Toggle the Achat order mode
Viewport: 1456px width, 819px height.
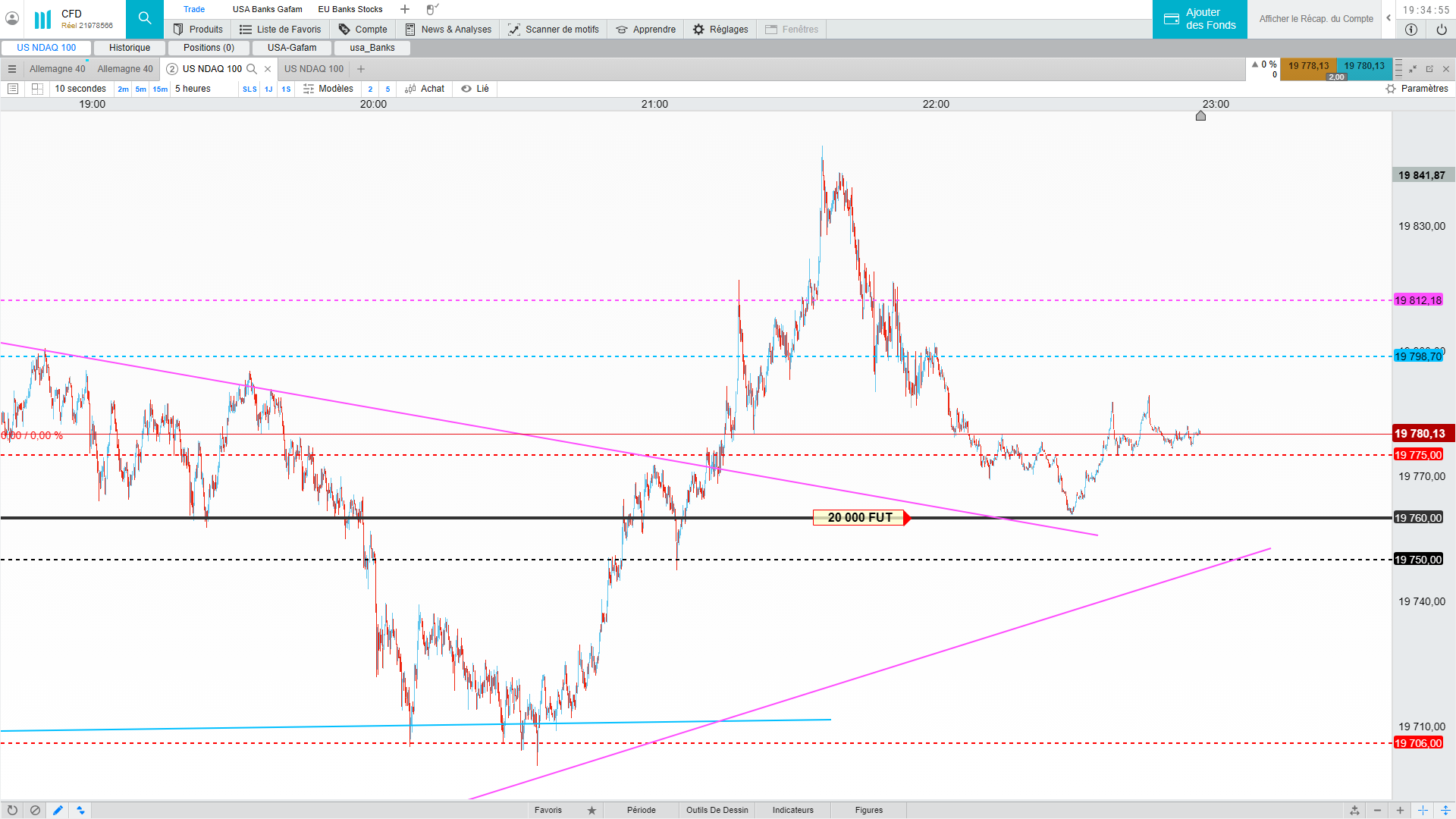click(x=425, y=89)
